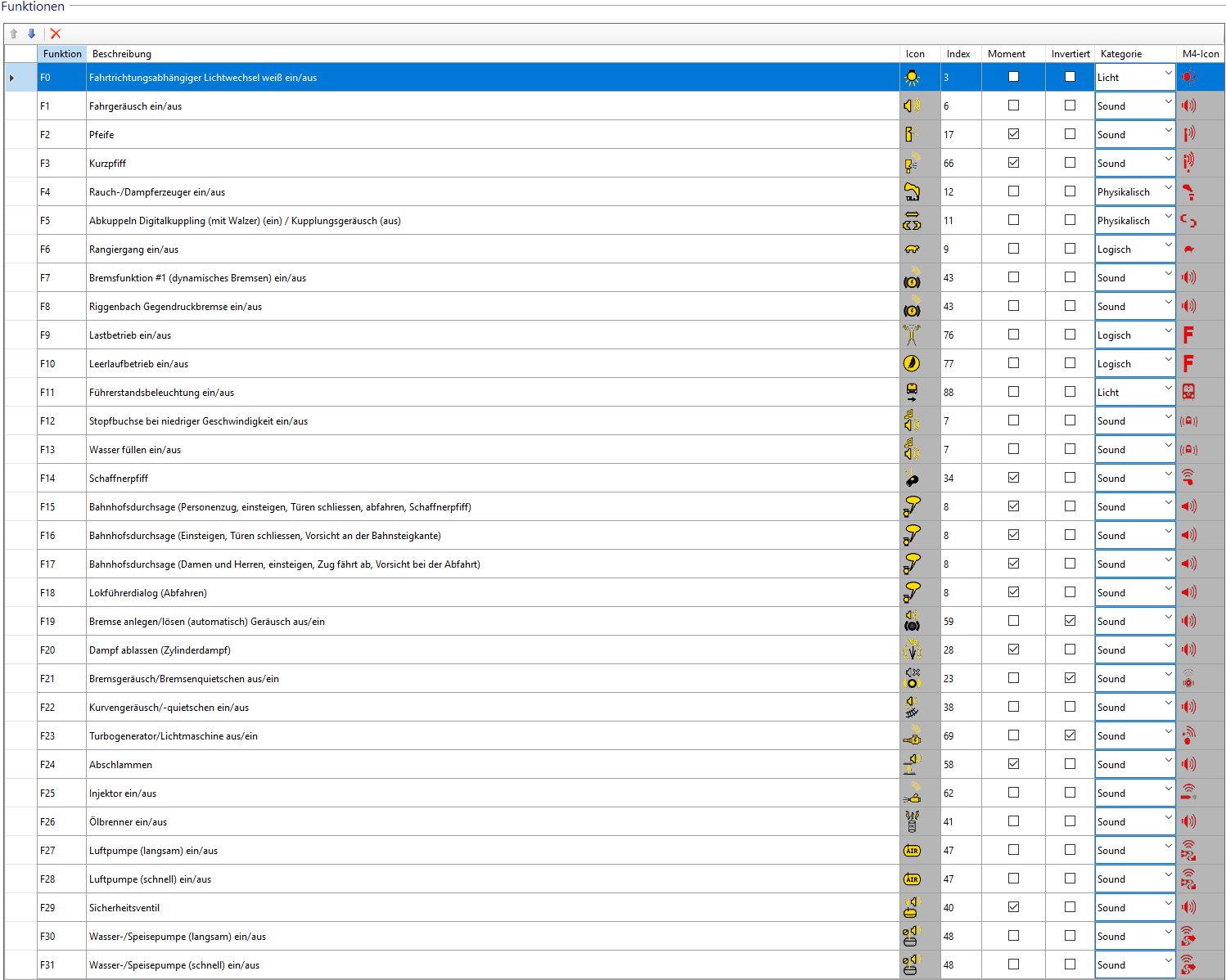Screen dimensions: 1226x980
Task: Click the M4-Icon in F9 row
Action: coord(1188,335)
